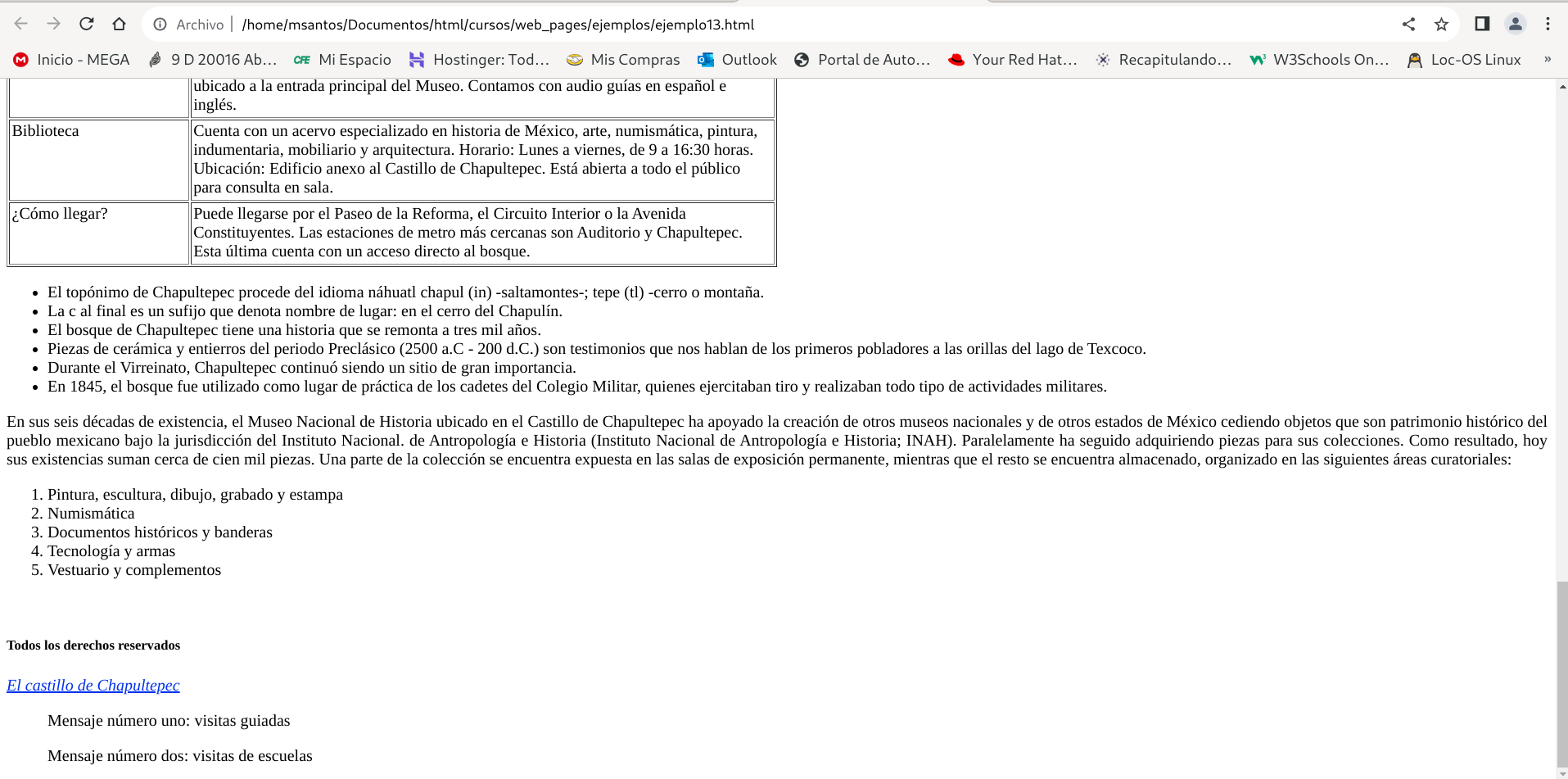Image resolution: width=1568 pixels, height=779 pixels.
Task: Toggle the browser side panel
Action: (x=1482, y=24)
